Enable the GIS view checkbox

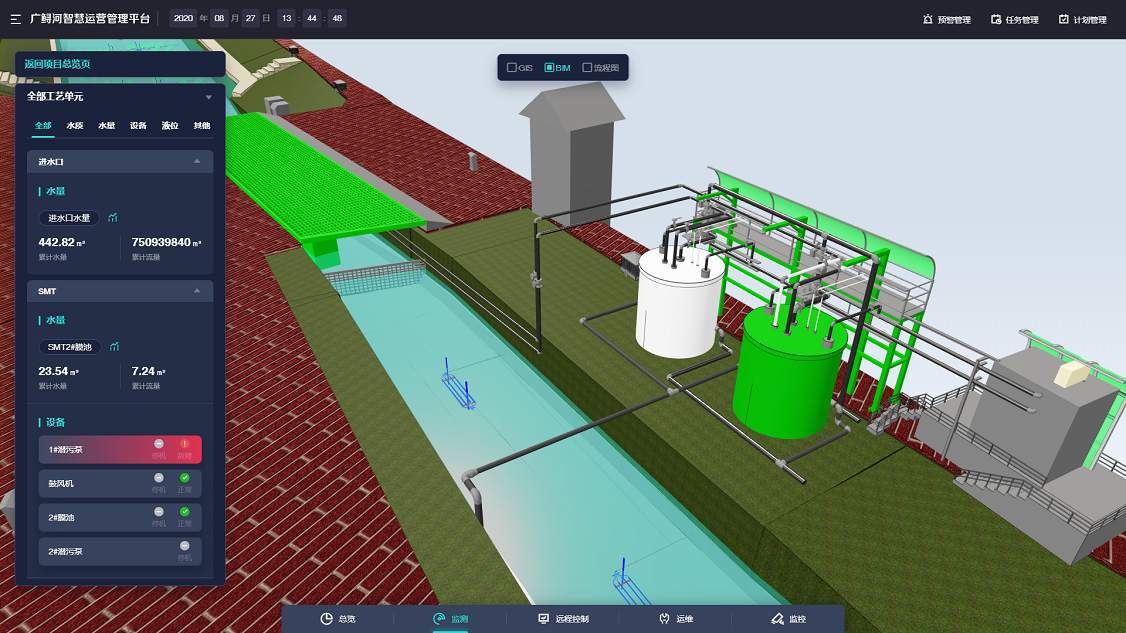512,68
